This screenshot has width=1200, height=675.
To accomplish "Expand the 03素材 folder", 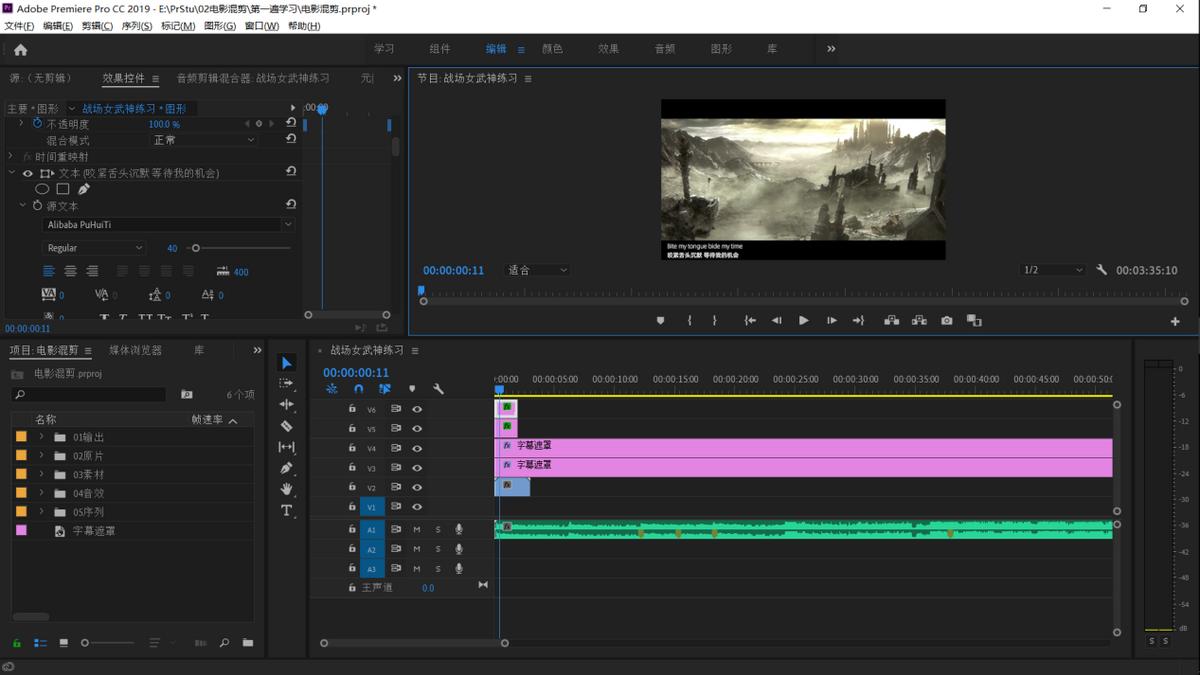I will 41,475.
